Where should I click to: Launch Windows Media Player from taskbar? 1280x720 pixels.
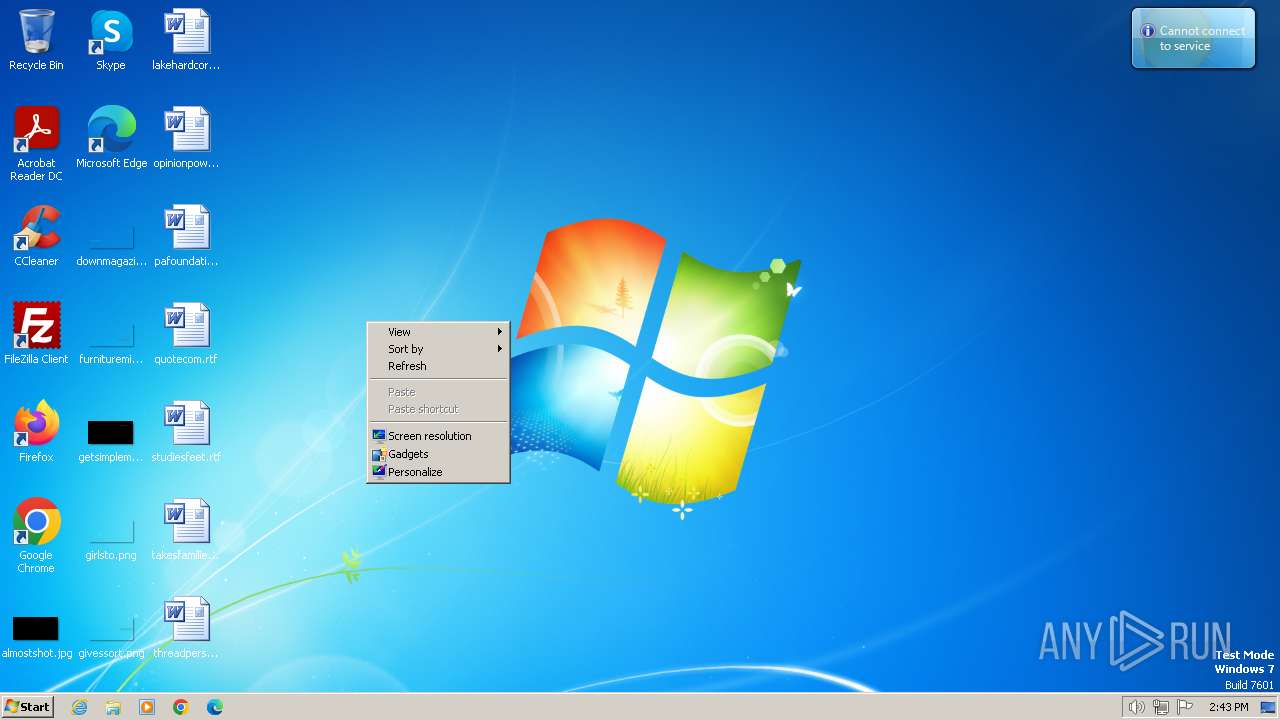point(147,707)
